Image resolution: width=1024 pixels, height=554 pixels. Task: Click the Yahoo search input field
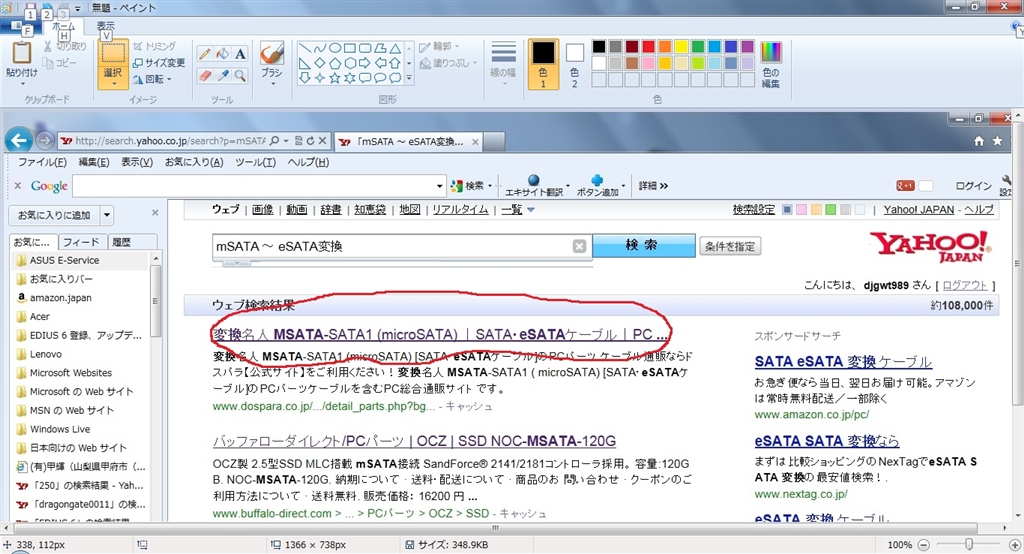point(390,246)
